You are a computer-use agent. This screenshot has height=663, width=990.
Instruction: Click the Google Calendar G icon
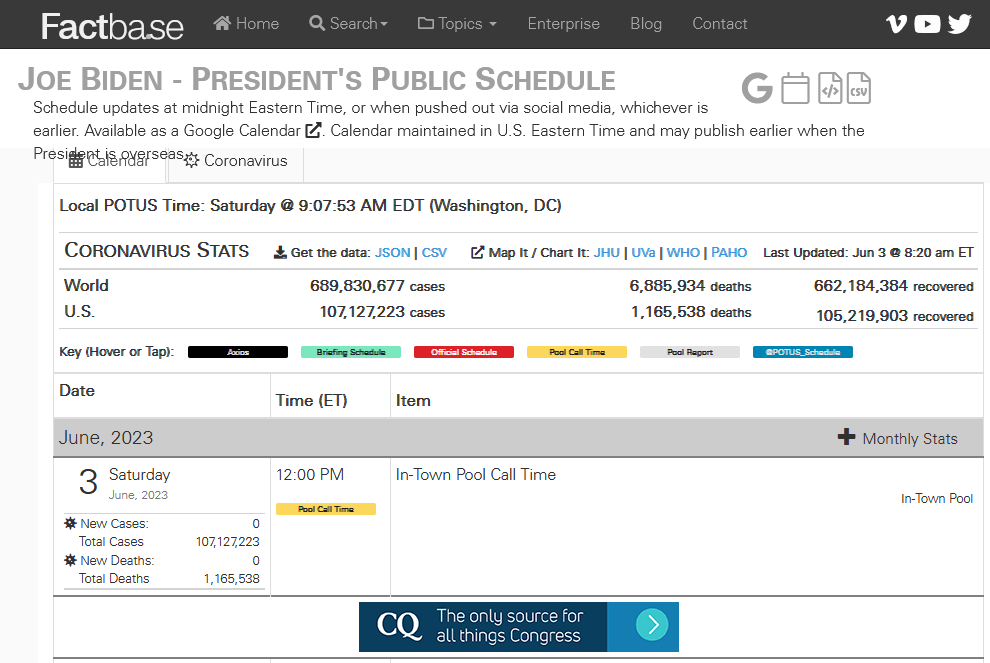(757, 88)
